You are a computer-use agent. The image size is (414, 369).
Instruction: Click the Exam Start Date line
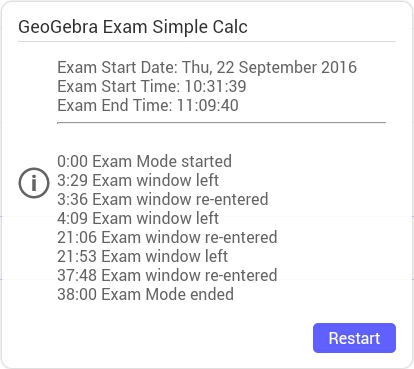tap(207, 67)
